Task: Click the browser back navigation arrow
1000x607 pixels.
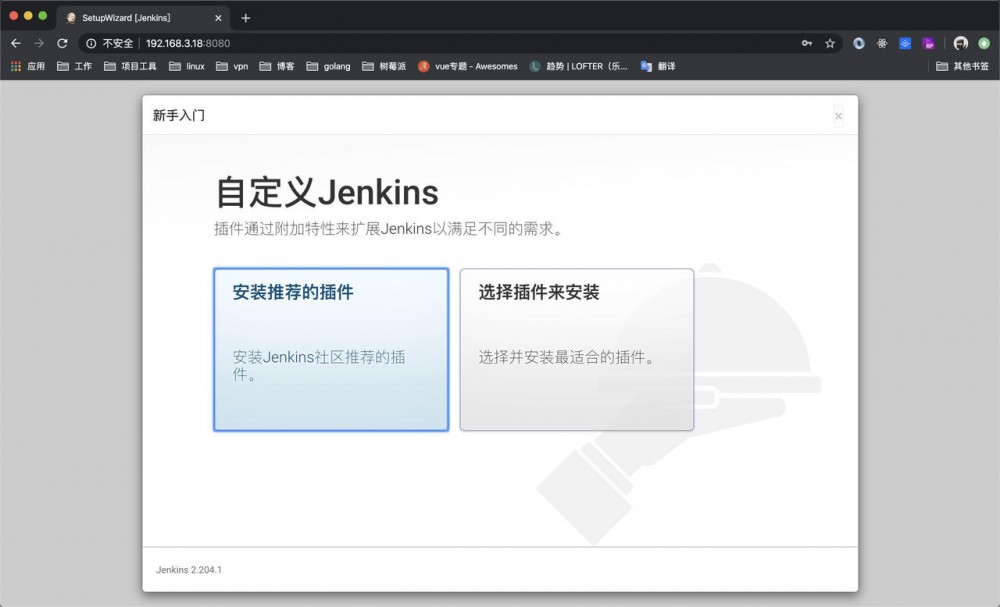Action: pyautogui.click(x=16, y=43)
